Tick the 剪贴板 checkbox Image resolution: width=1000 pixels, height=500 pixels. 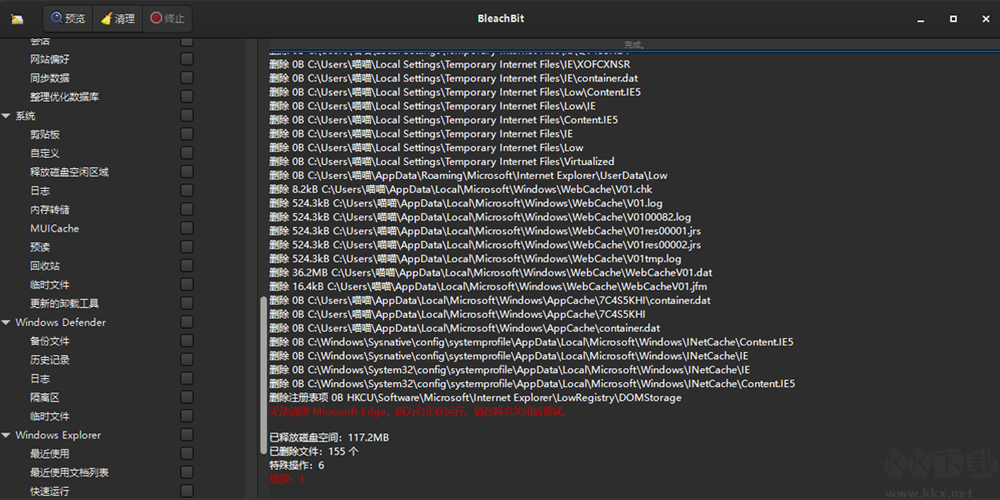point(187,134)
